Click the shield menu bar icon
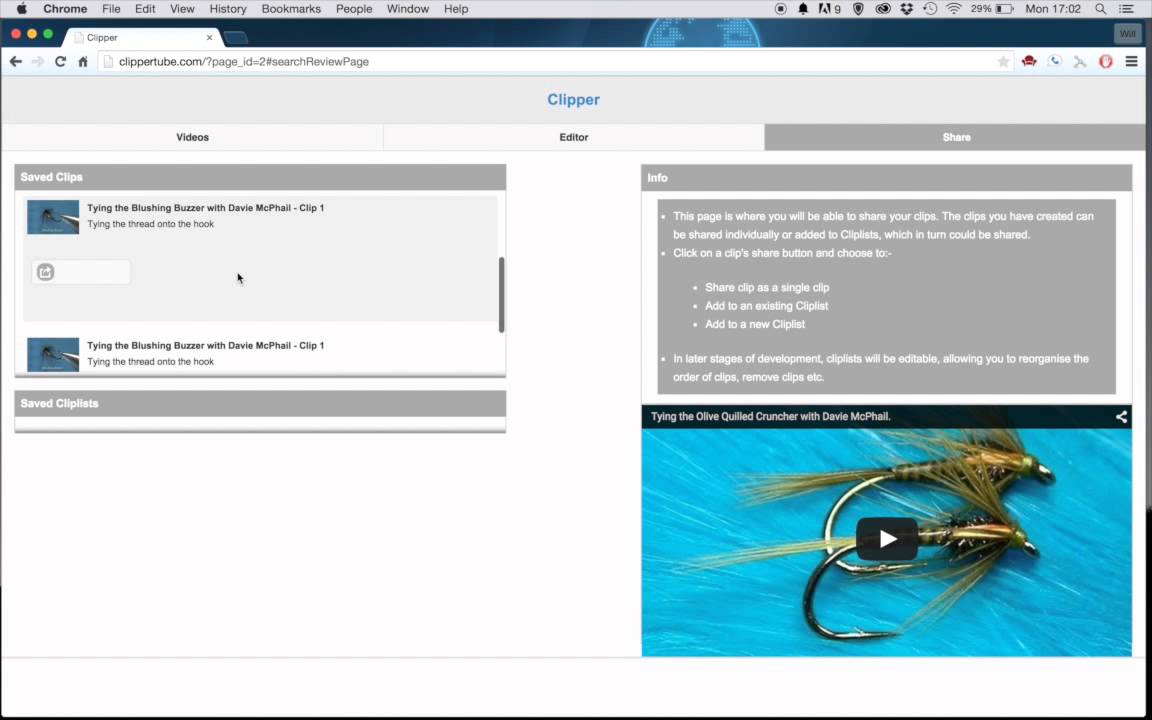Screen dimensions: 1152x720 858,9
